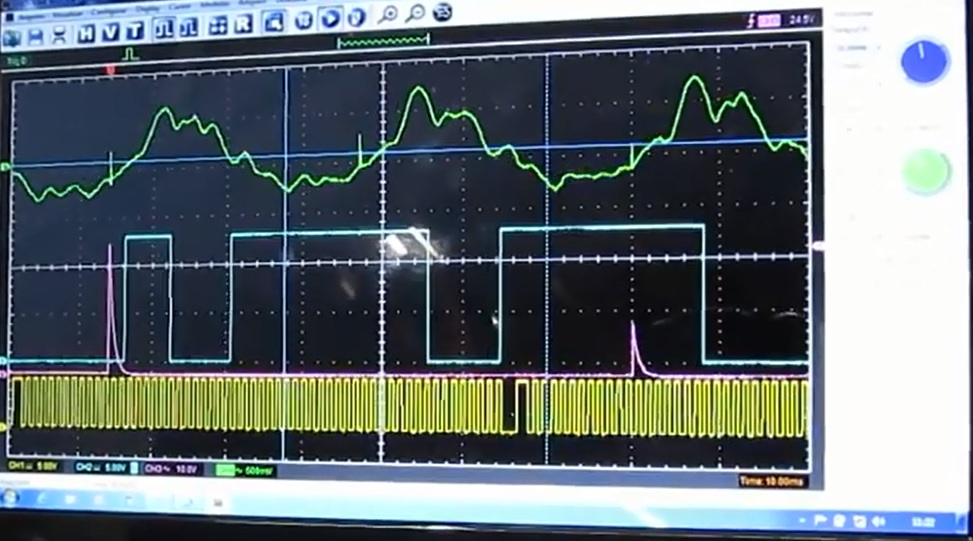Click the green rotary knob
This screenshot has height=541, width=973.
[x=925, y=171]
